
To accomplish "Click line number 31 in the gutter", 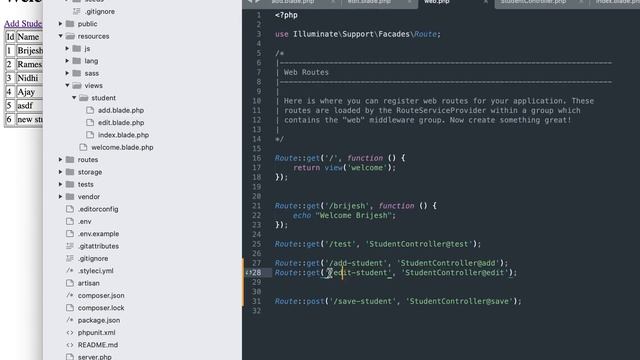I will click(256, 301).
